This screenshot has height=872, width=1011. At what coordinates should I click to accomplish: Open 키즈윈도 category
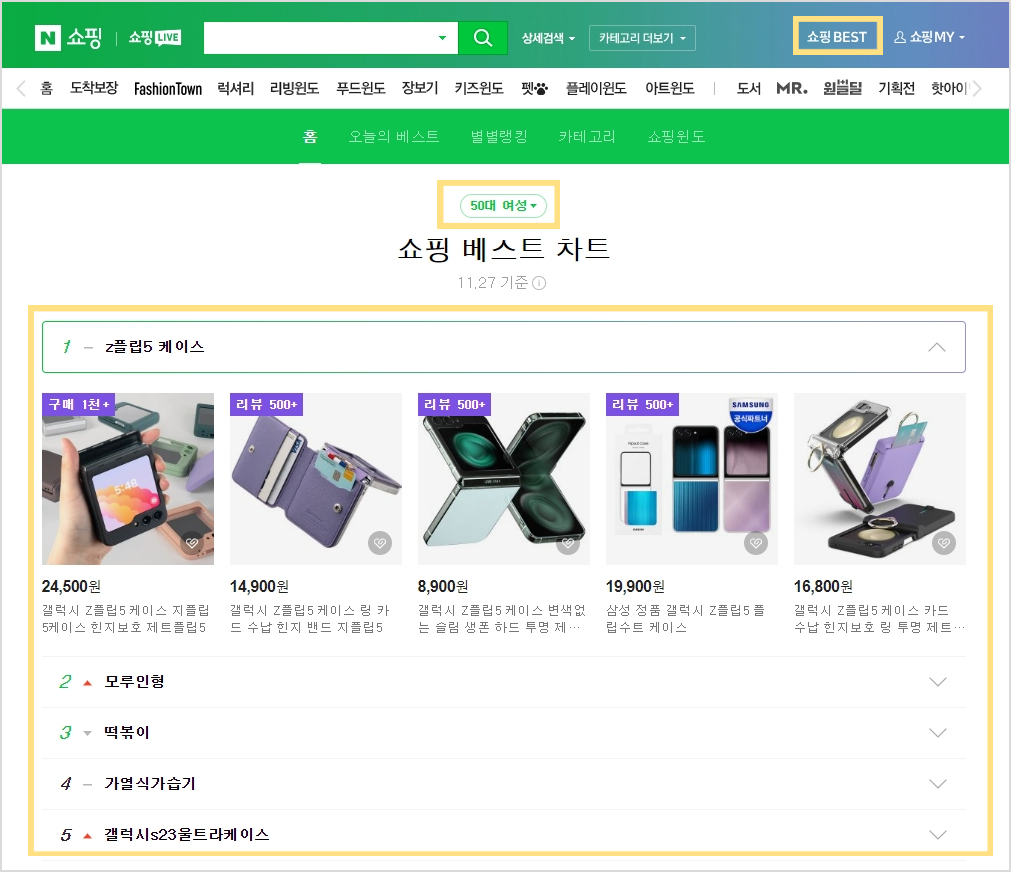pyautogui.click(x=479, y=88)
